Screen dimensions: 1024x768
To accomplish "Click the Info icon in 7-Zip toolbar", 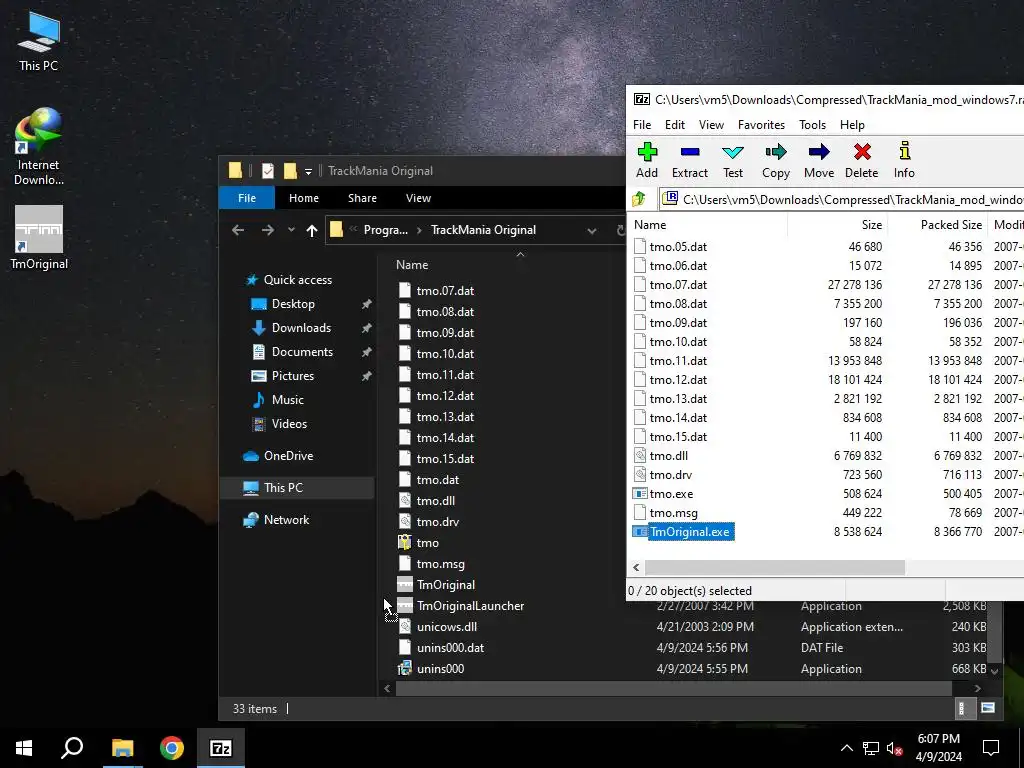I will 904,160.
